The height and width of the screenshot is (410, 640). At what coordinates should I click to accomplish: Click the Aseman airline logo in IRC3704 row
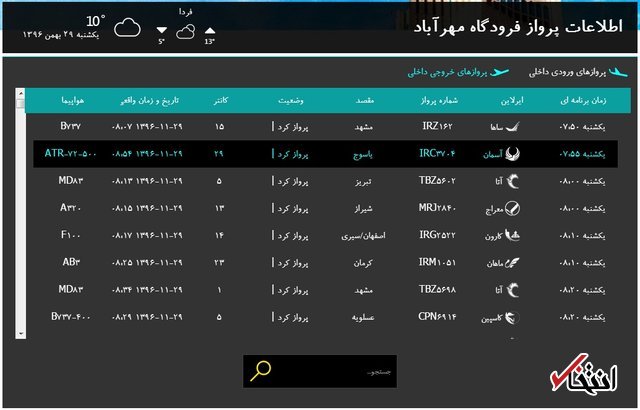(512, 154)
